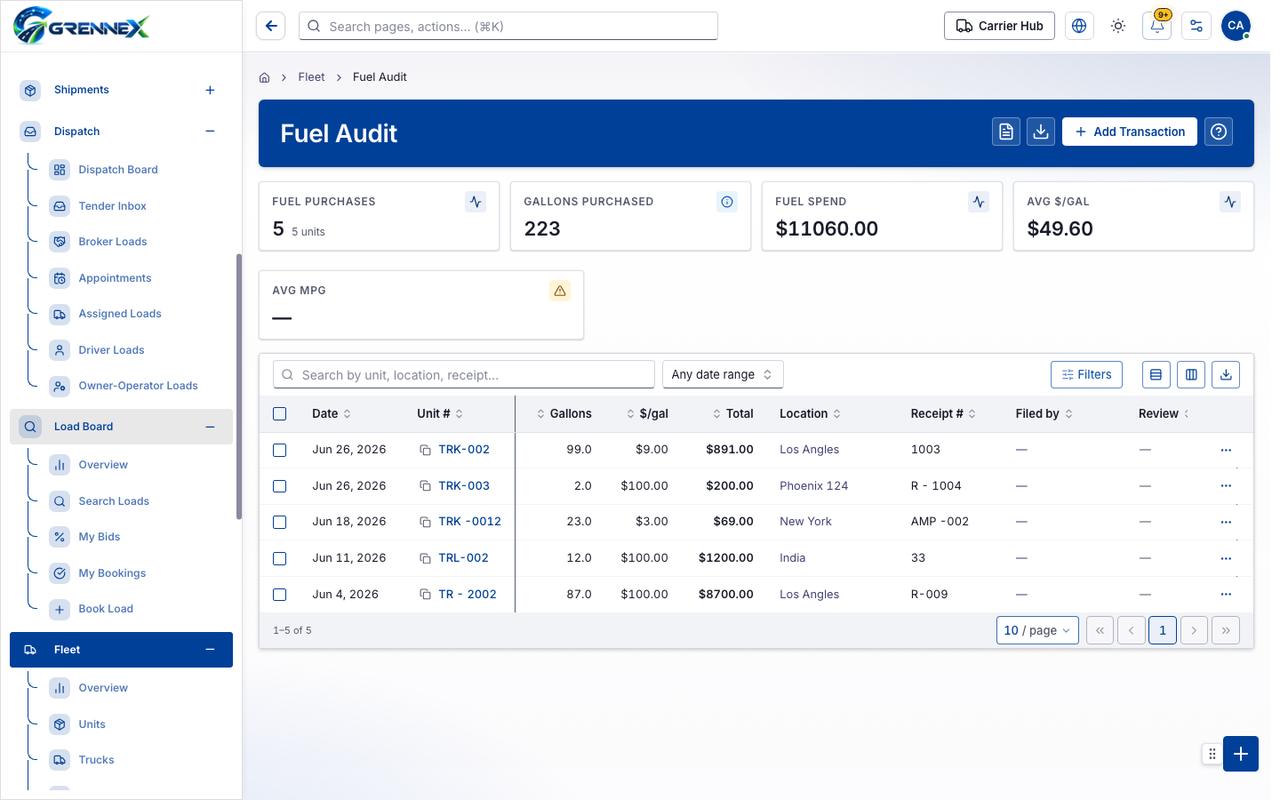This screenshot has width=1280, height=800.
Task: Click the Fuel Purchases trend icon
Action: click(x=476, y=202)
